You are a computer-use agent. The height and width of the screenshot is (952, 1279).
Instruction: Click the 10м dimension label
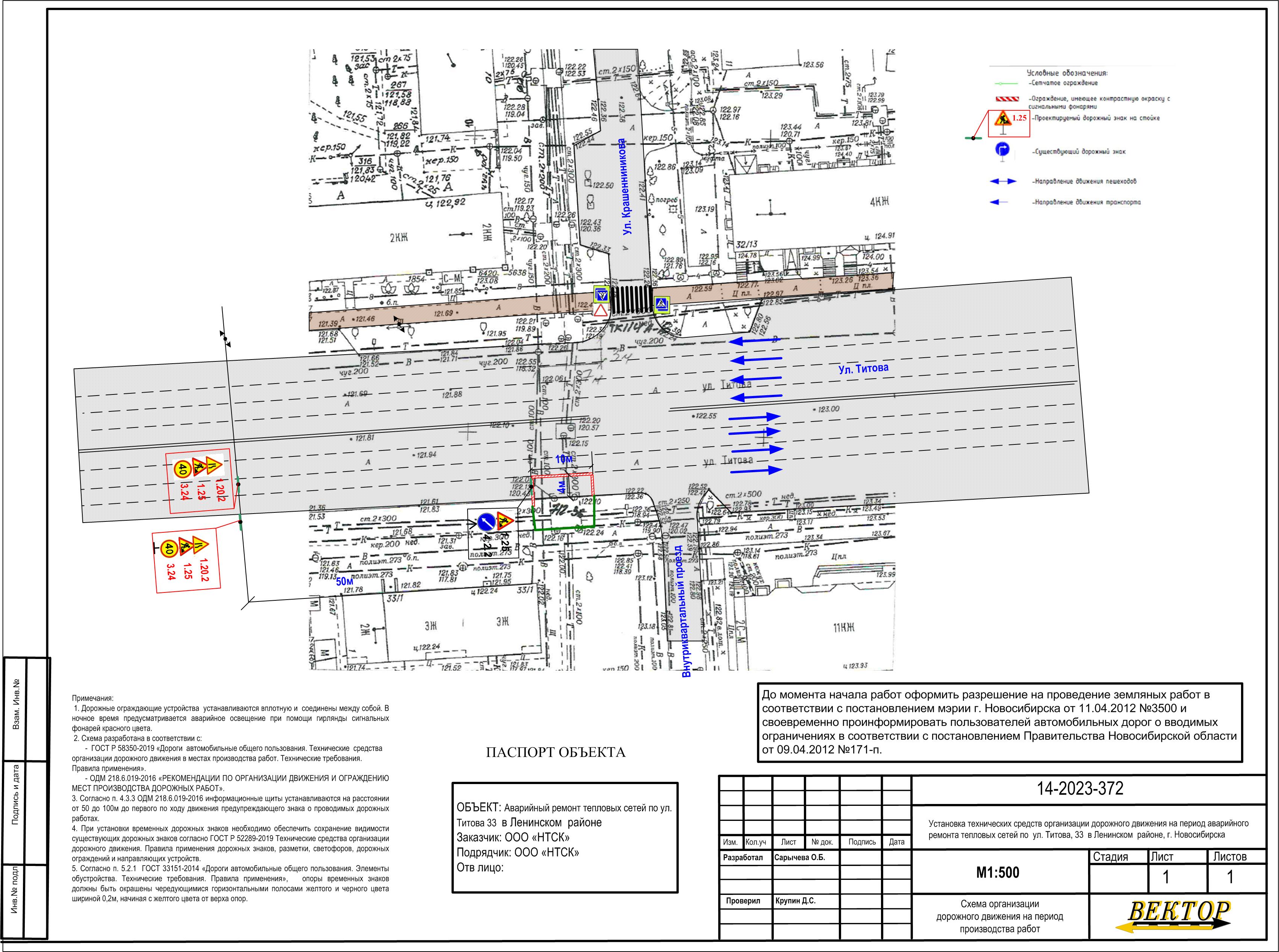[564, 459]
